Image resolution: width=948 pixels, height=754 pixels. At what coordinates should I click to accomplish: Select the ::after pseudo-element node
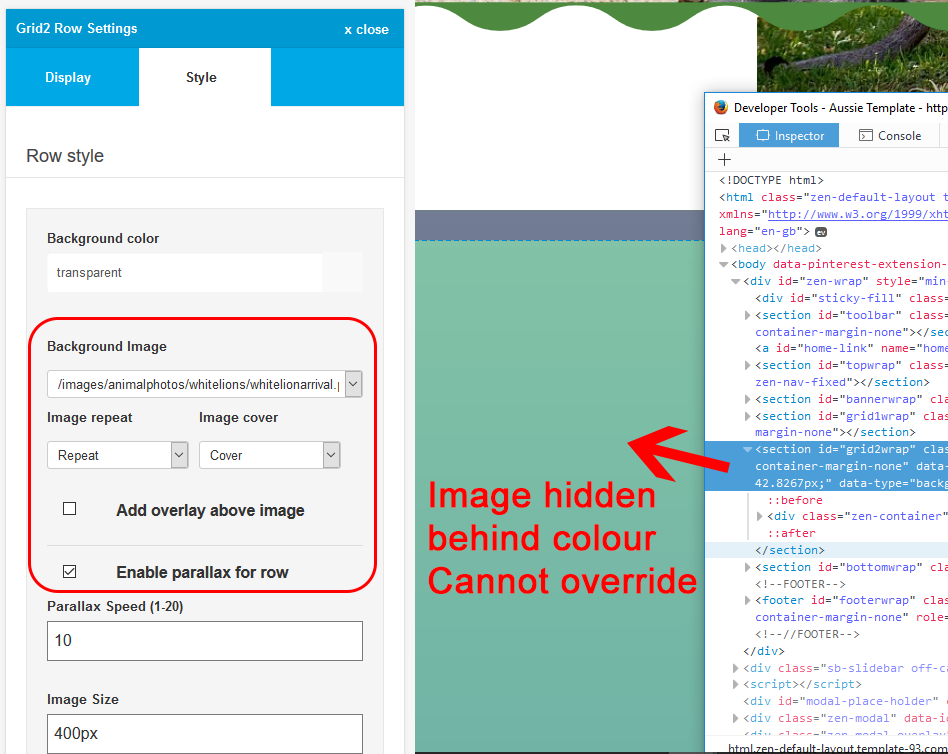(x=791, y=533)
